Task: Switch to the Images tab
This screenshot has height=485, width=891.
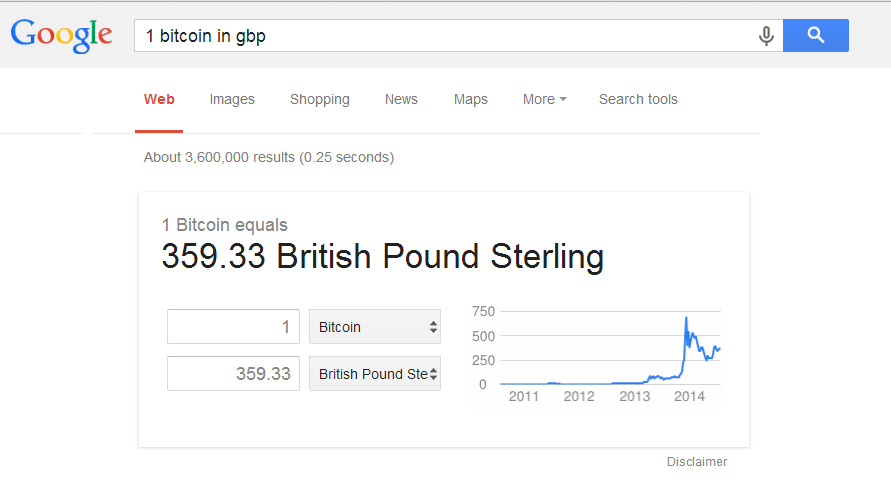Action: 232,99
